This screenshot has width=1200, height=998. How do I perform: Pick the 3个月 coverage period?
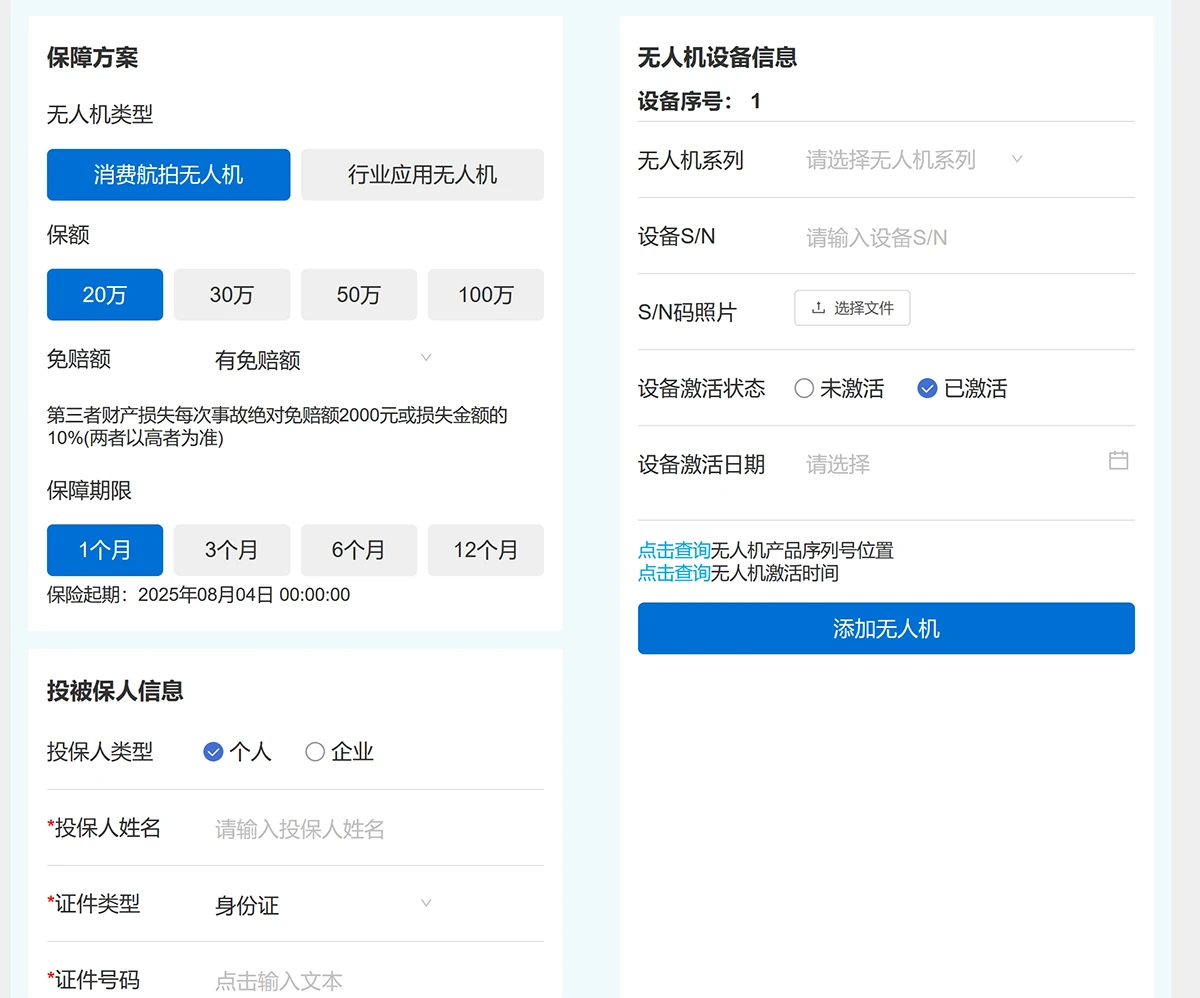[232, 550]
